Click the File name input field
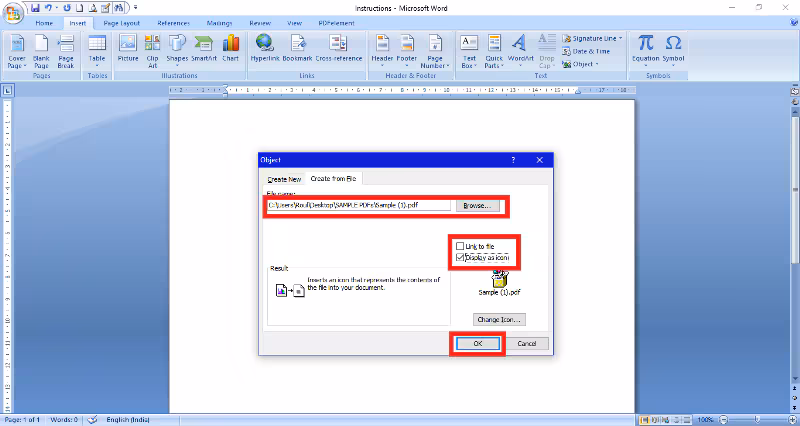Screen dimensions: 800x426 359,206
